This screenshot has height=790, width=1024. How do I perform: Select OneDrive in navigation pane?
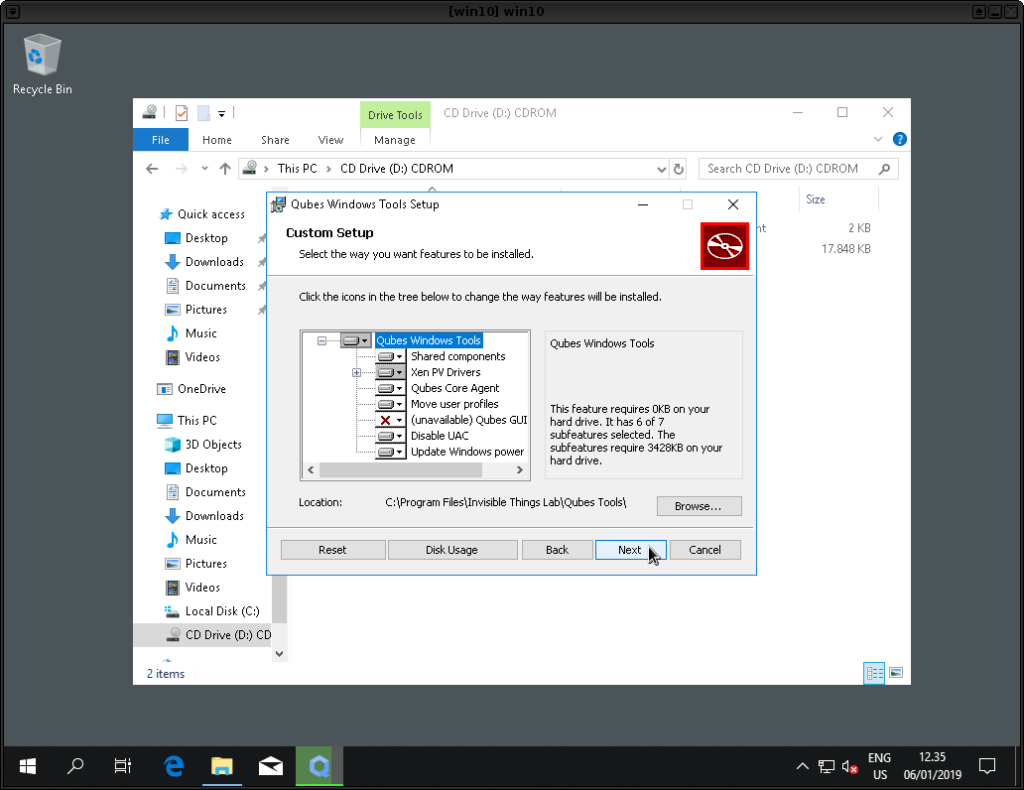coord(201,389)
